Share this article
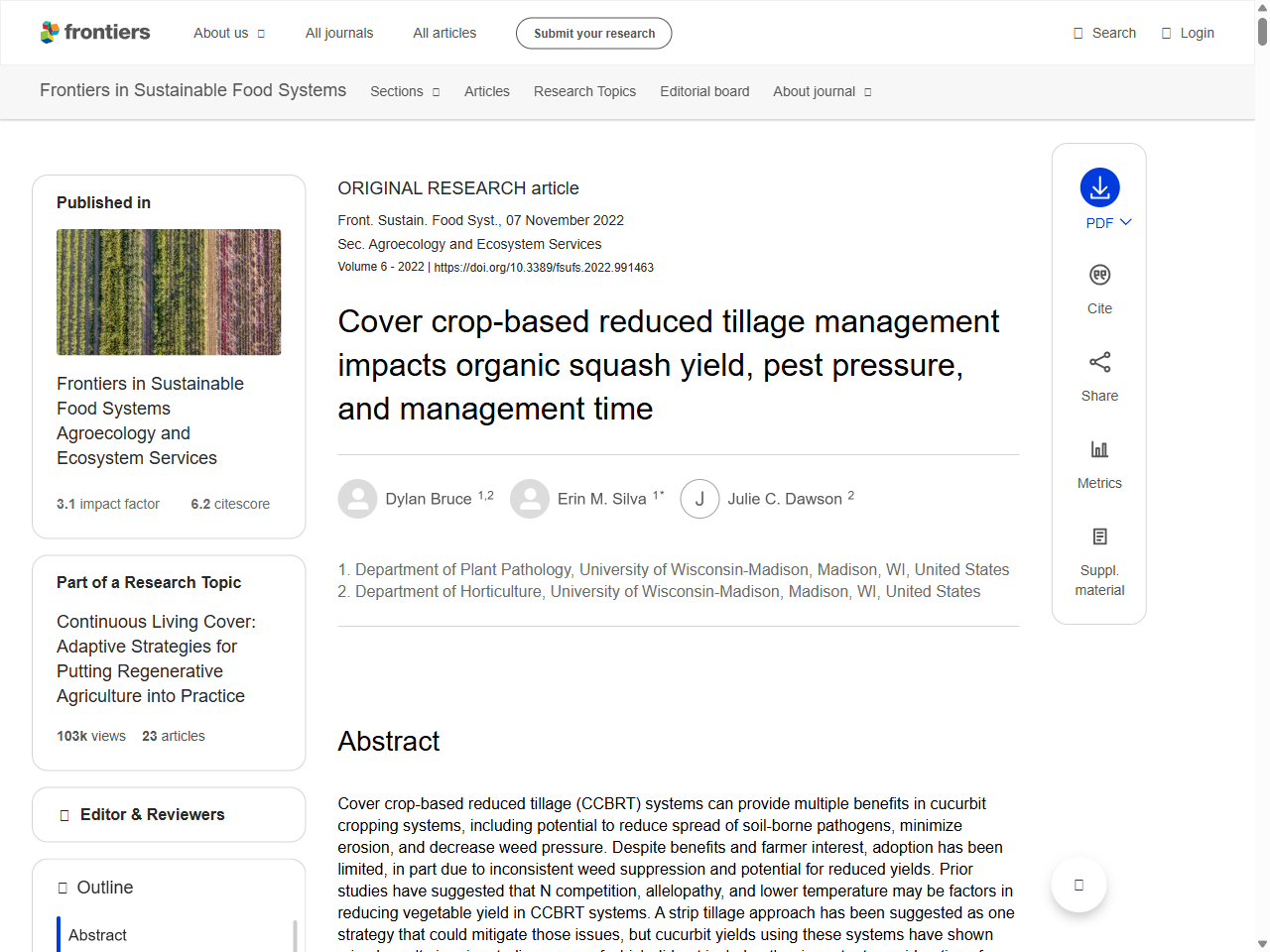1270x952 pixels. [1099, 375]
